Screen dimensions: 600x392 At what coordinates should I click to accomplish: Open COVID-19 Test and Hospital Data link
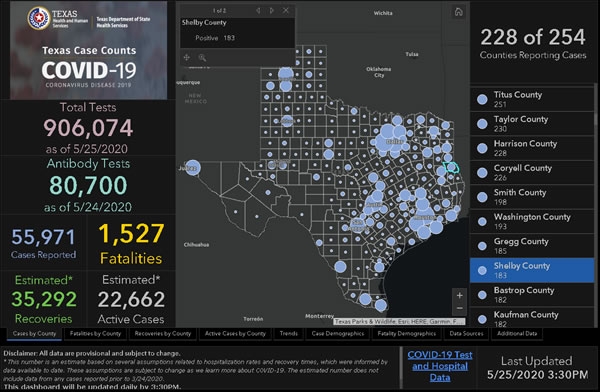440,366
